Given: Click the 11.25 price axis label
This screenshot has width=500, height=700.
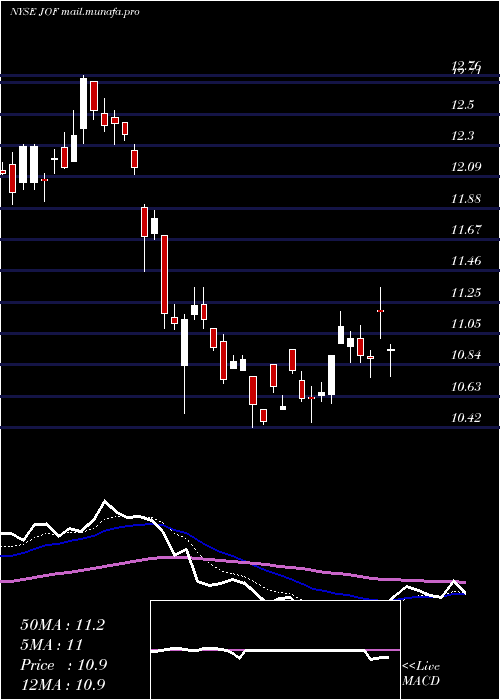Looking at the screenshot, I should tap(467, 292).
